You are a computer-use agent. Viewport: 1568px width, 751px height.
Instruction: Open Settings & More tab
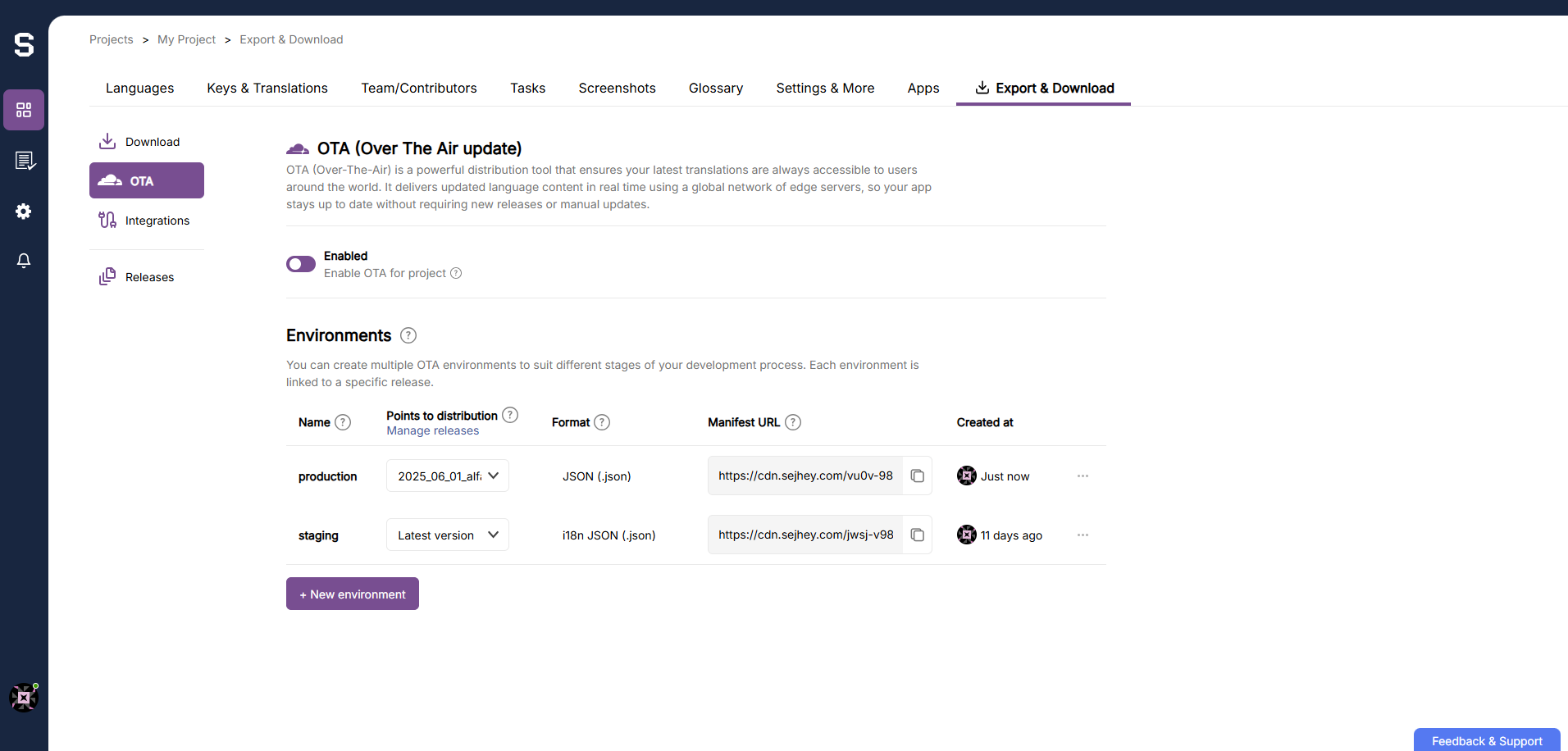(826, 88)
